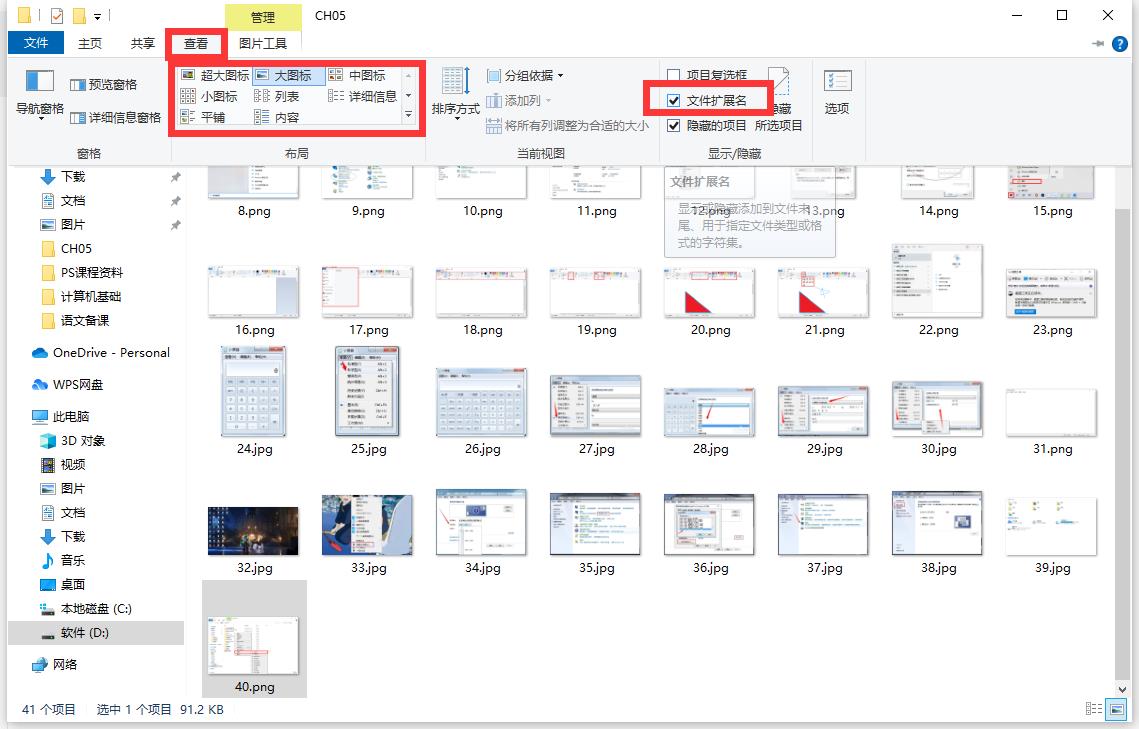Open the 图片工具 ribbon tab

tap(263, 43)
